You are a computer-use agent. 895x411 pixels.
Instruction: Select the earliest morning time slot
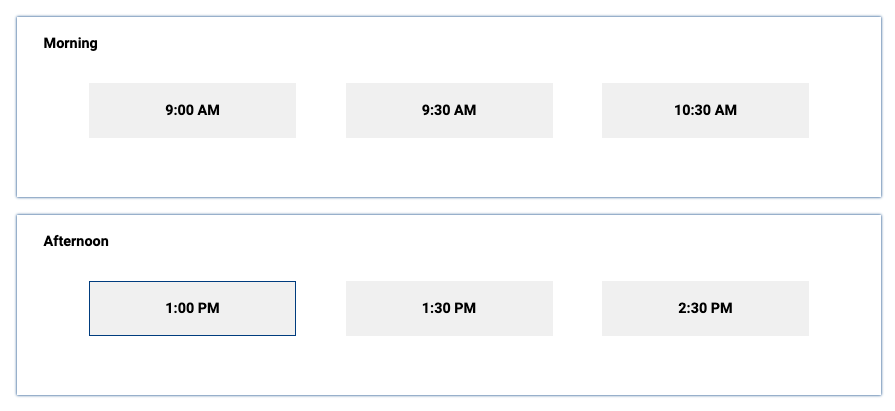point(192,110)
